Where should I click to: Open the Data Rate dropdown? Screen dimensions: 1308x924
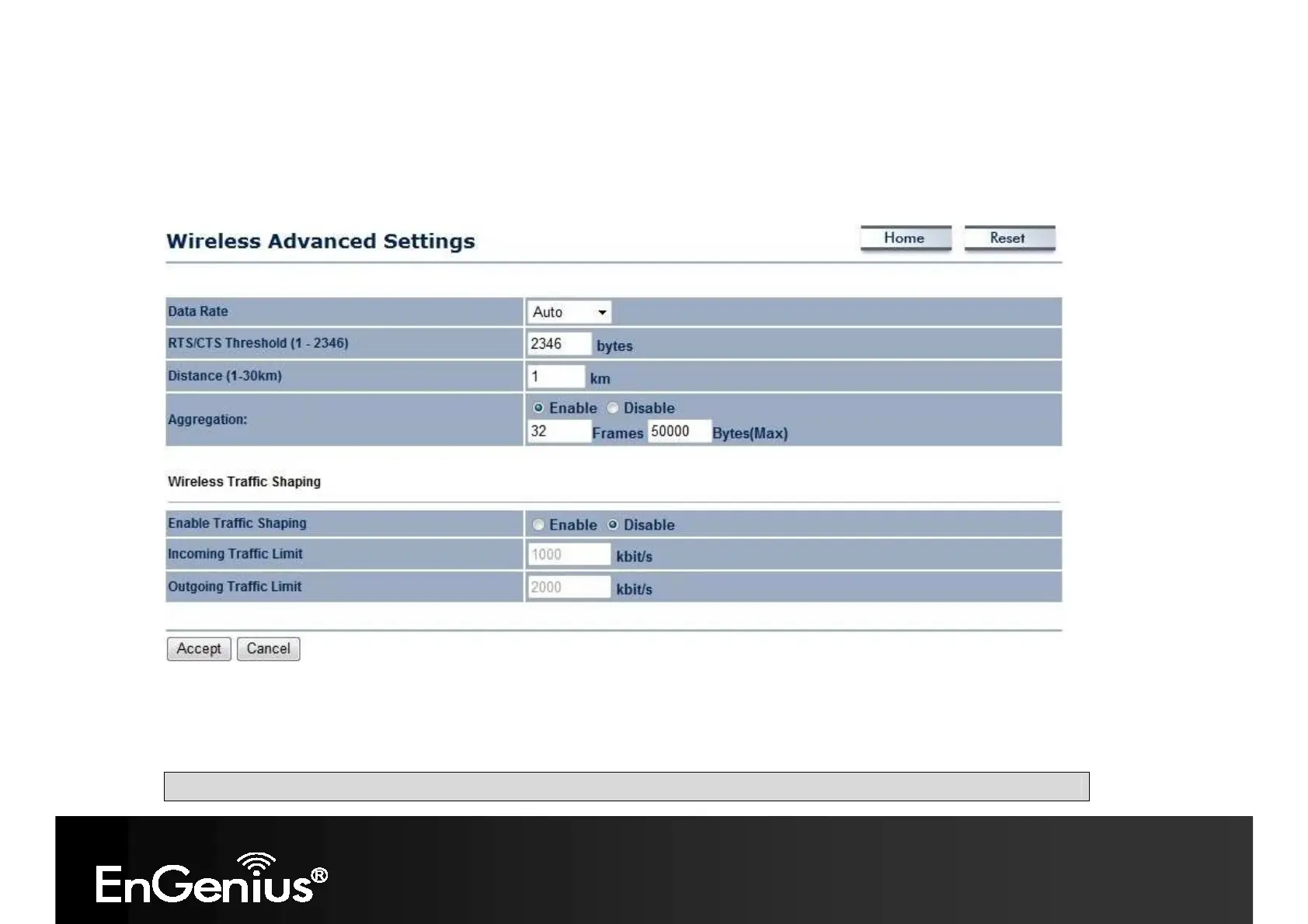(569, 312)
